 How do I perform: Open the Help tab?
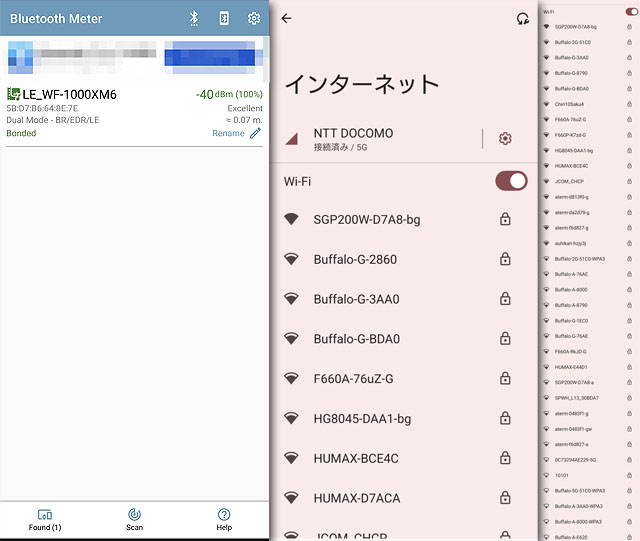point(224,519)
